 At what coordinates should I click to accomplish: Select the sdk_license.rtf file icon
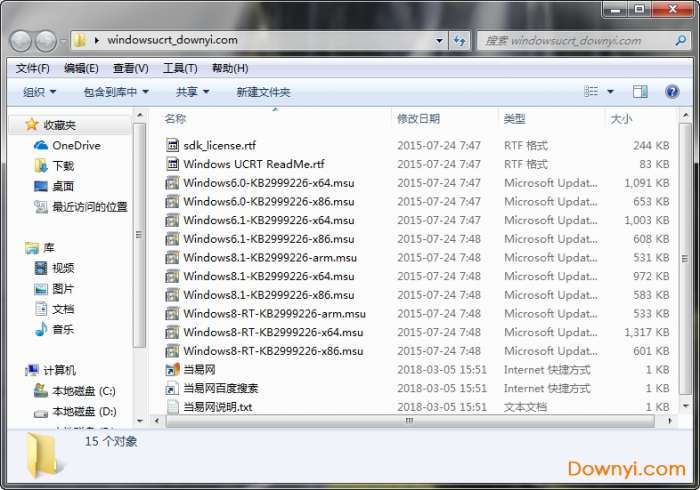click(172, 145)
